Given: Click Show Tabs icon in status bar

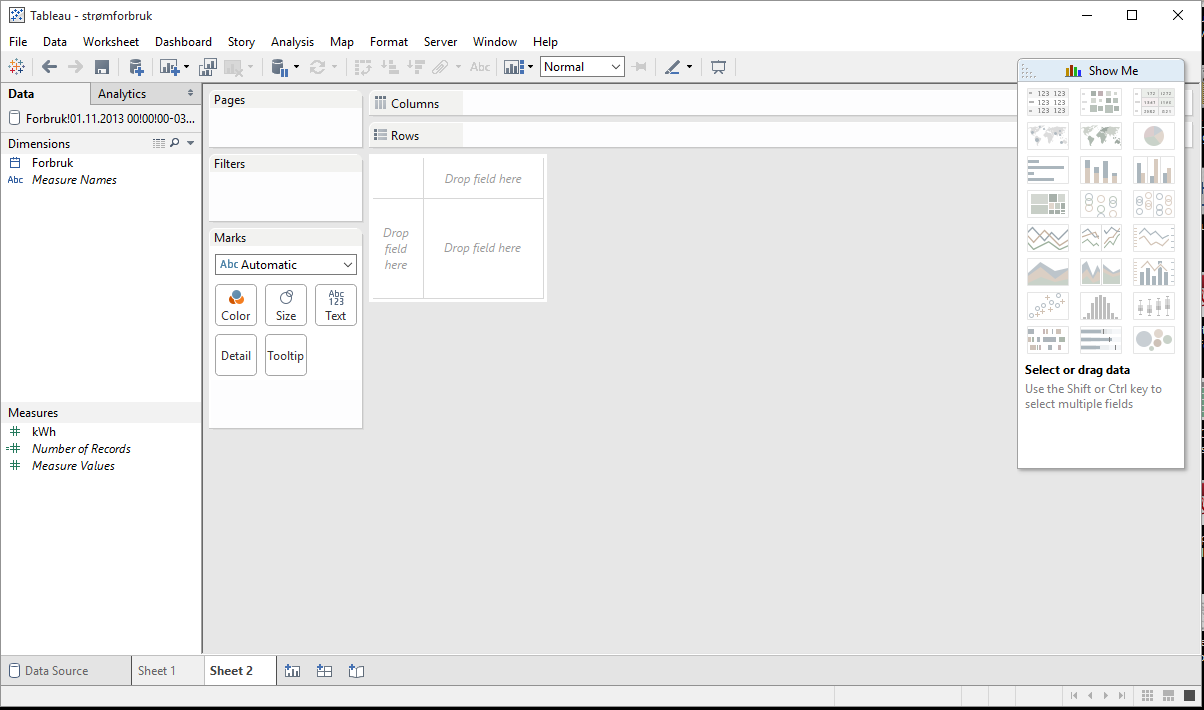Looking at the screenshot, I should click(x=1188, y=695).
